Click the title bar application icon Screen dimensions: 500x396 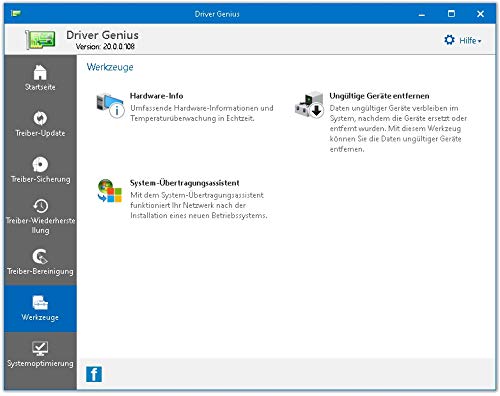[16, 13]
